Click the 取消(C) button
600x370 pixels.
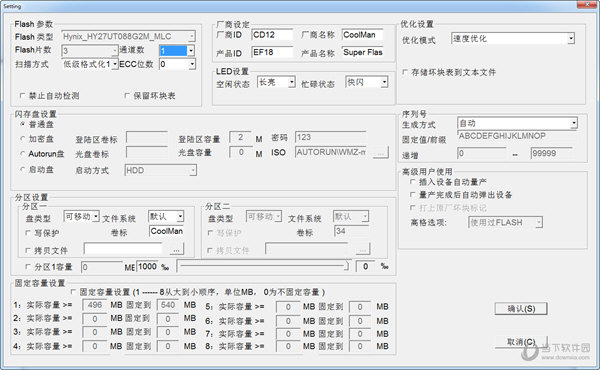(521, 342)
